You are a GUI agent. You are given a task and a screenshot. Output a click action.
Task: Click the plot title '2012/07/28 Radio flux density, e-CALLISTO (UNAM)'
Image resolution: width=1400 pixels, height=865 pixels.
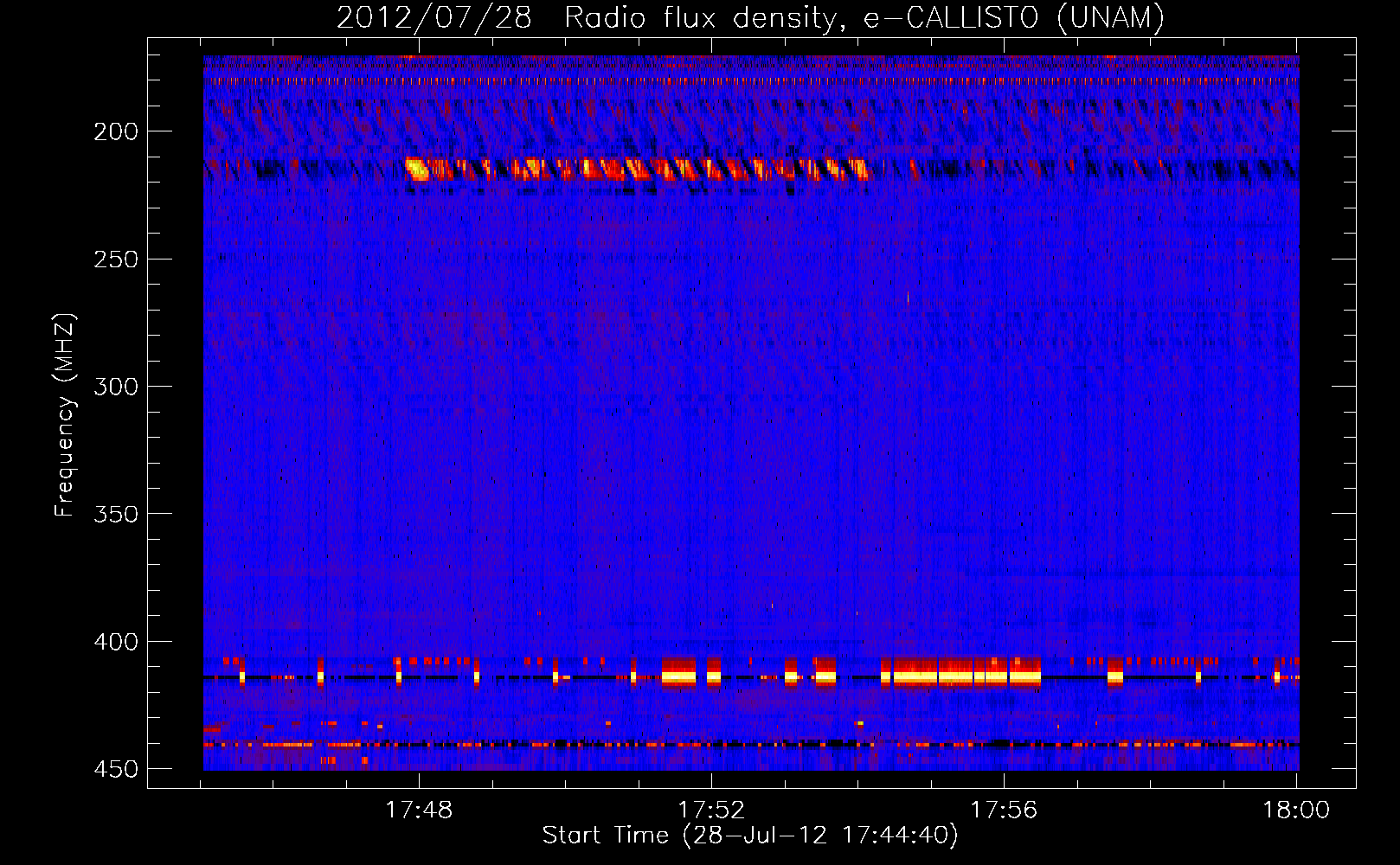pyautogui.click(x=750, y=17)
